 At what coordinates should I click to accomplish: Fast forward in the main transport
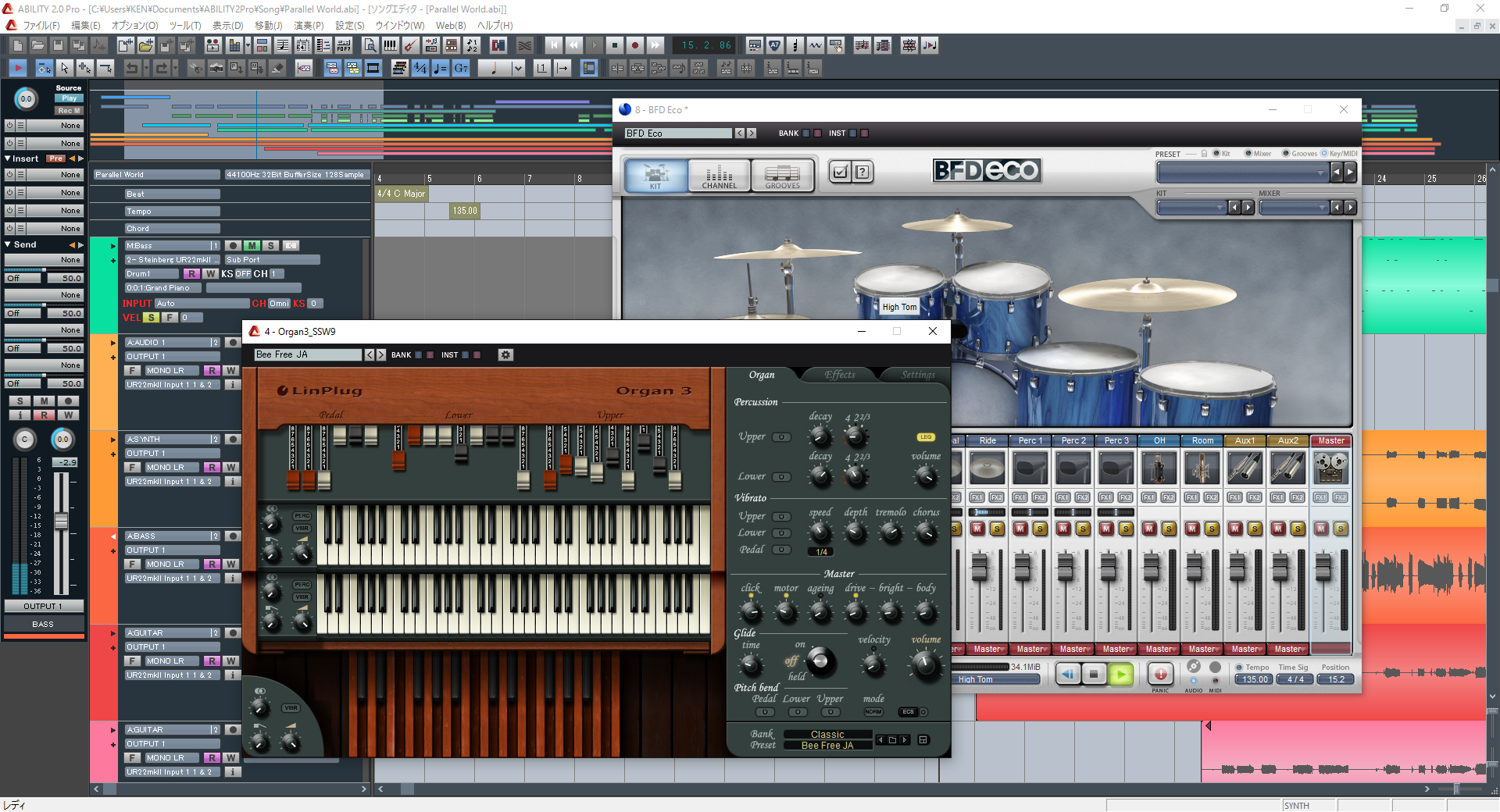coord(655,45)
